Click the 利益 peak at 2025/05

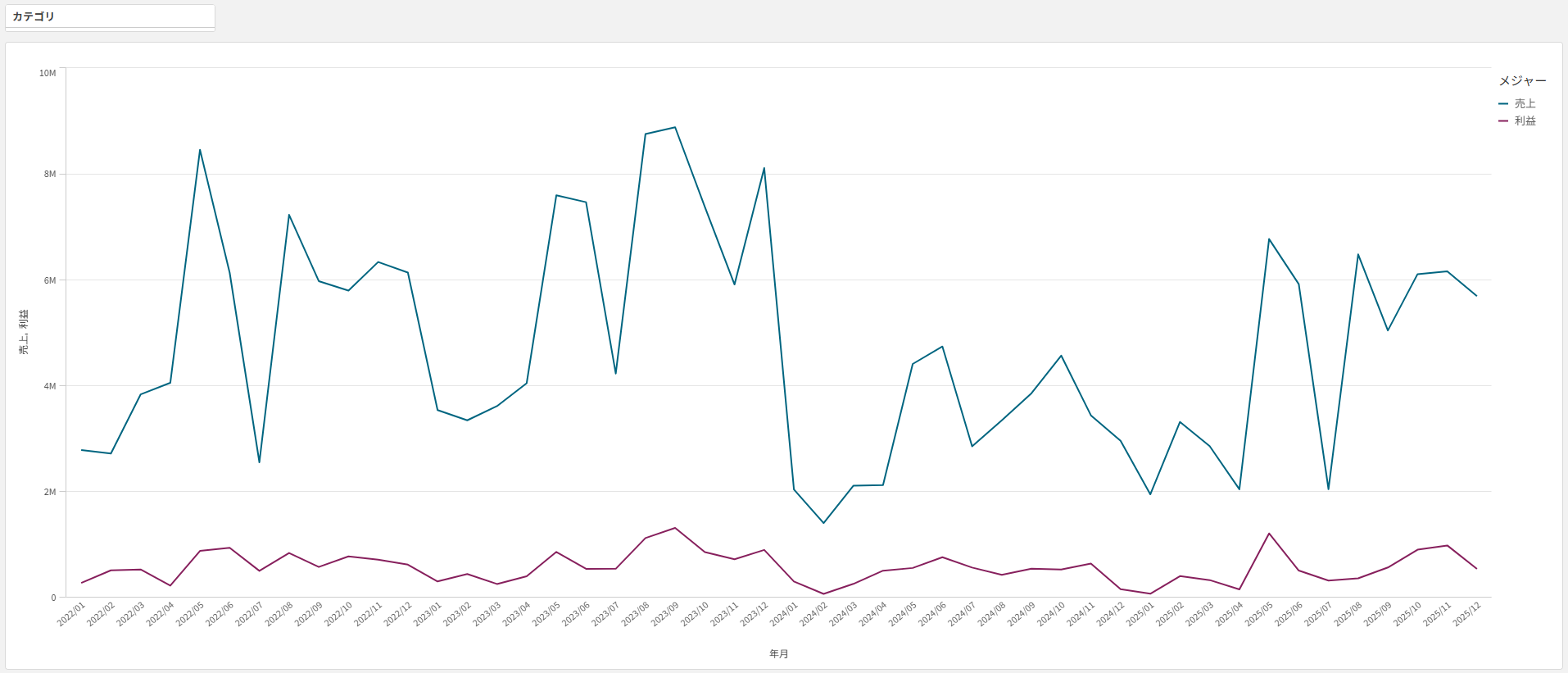point(1269,534)
